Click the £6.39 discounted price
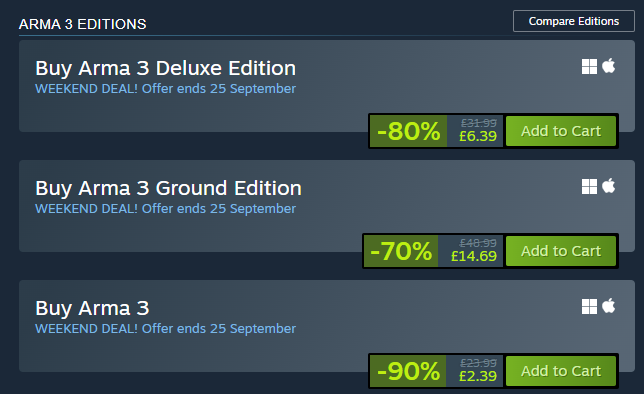The height and width of the screenshot is (394, 644). 478,136
